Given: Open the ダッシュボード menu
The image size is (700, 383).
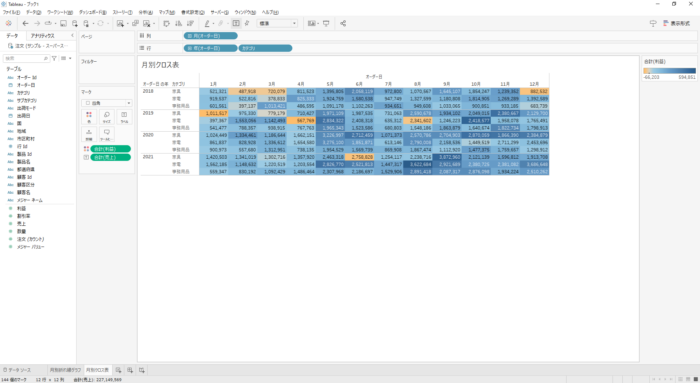Looking at the screenshot, I should click(x=93, y=12).
